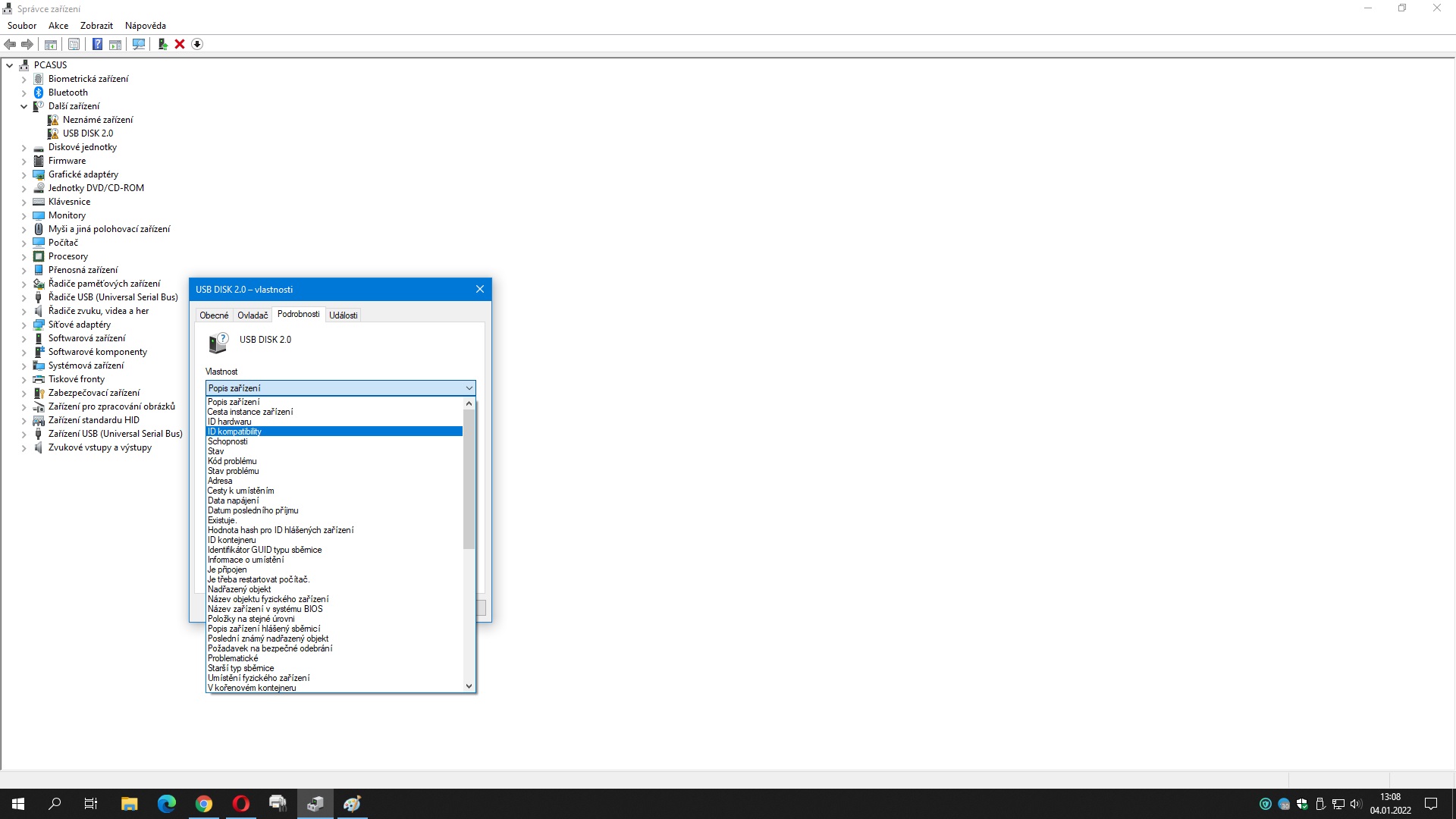
Task: Select ID hardwaru in the list
Action: 230,422
